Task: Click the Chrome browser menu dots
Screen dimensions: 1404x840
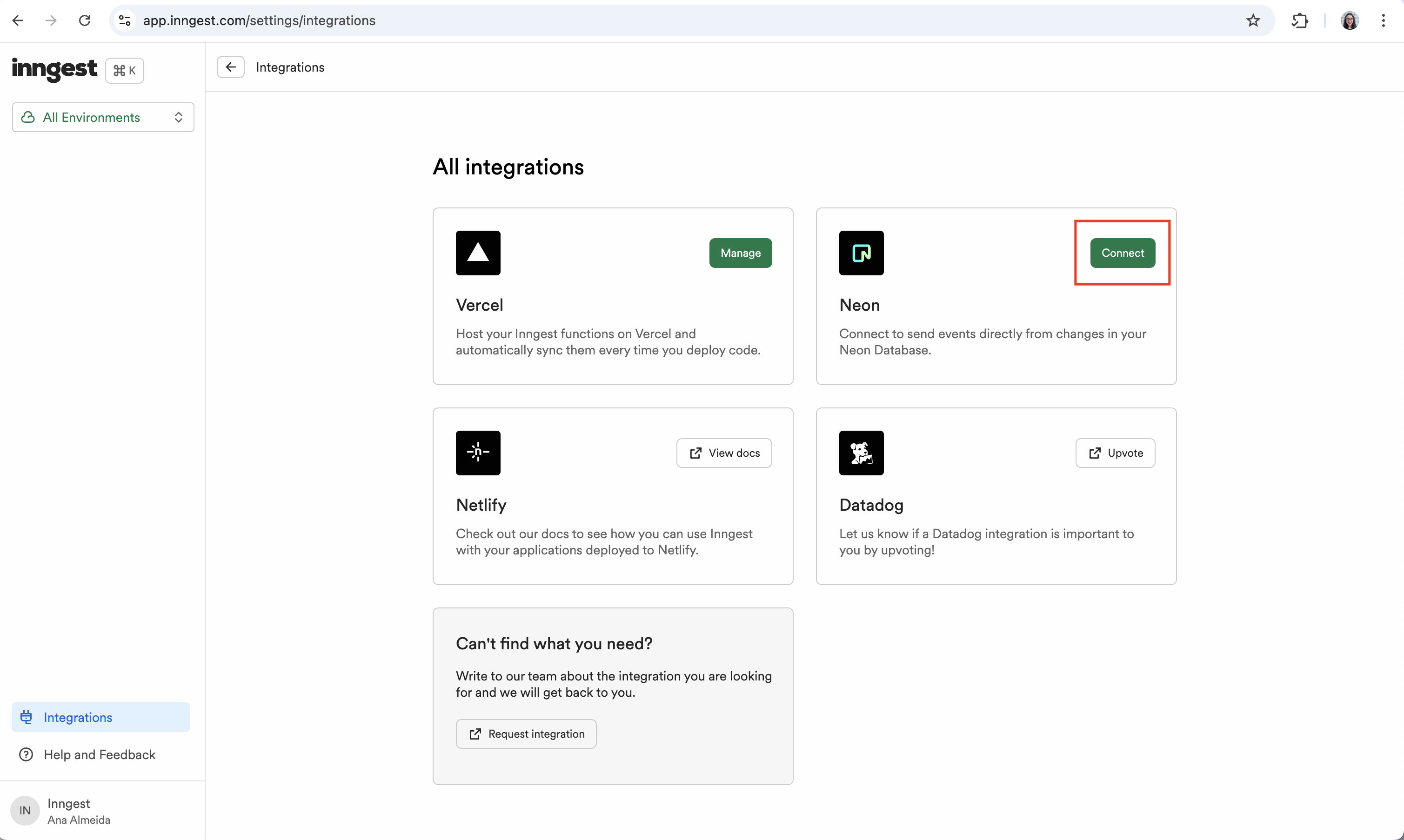Action: point(1383,21)
